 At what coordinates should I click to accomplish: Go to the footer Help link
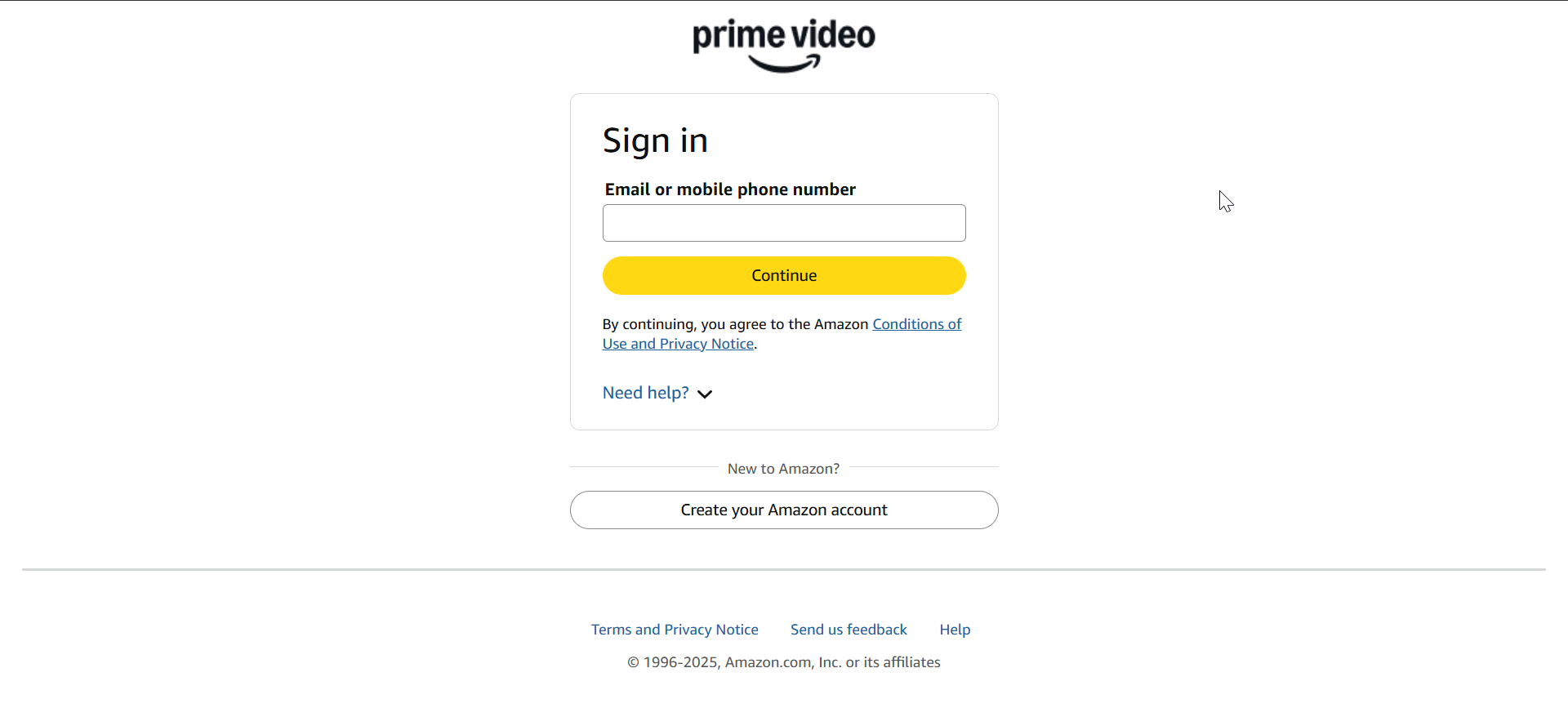coord(955,630)
